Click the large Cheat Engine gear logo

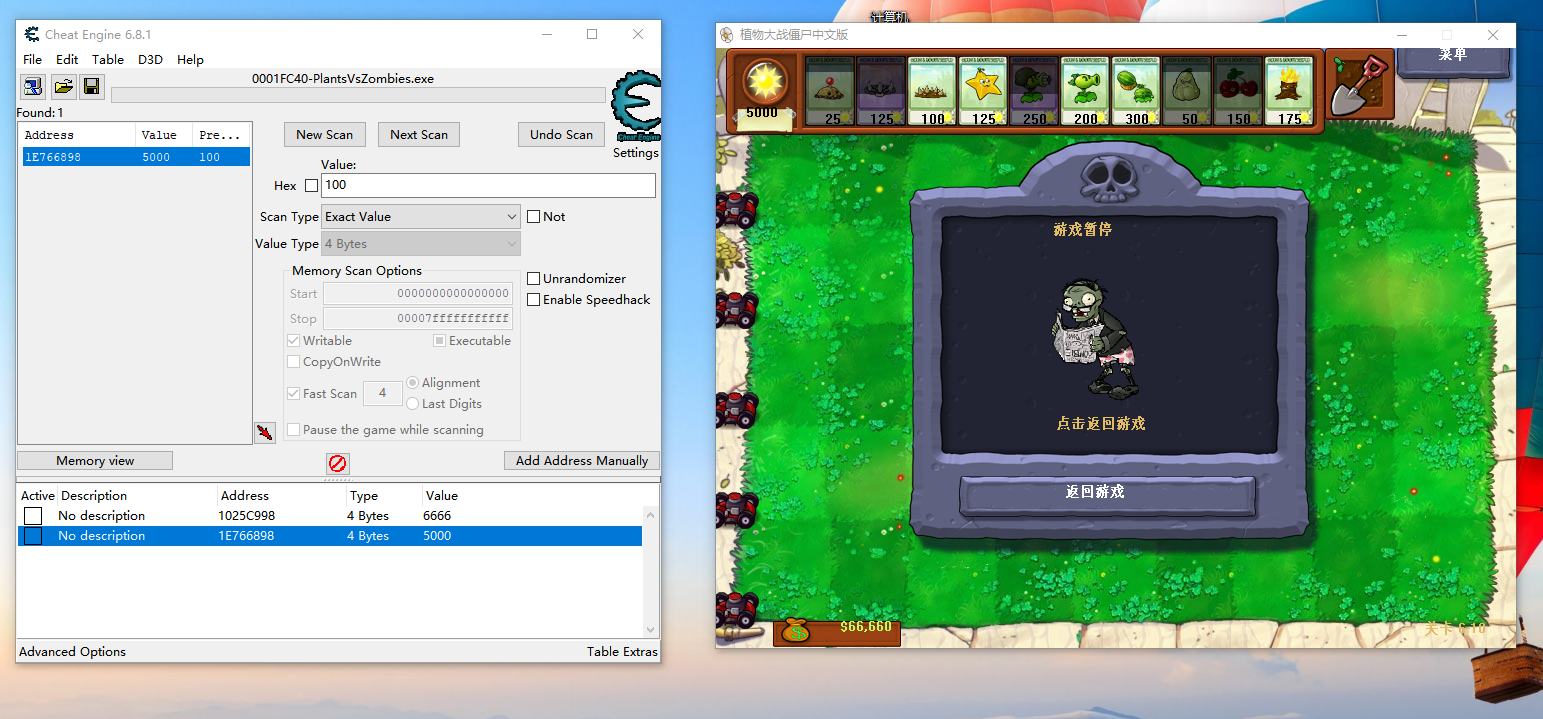click(x=635, y=108)
